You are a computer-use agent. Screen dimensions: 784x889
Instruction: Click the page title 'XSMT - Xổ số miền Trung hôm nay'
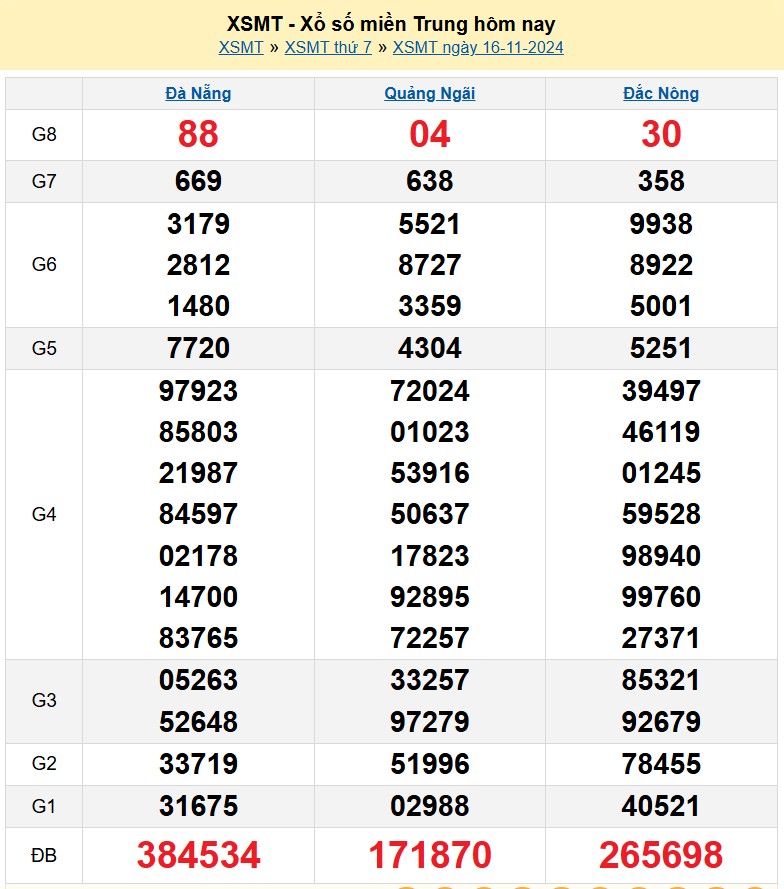tap(391, 24)
